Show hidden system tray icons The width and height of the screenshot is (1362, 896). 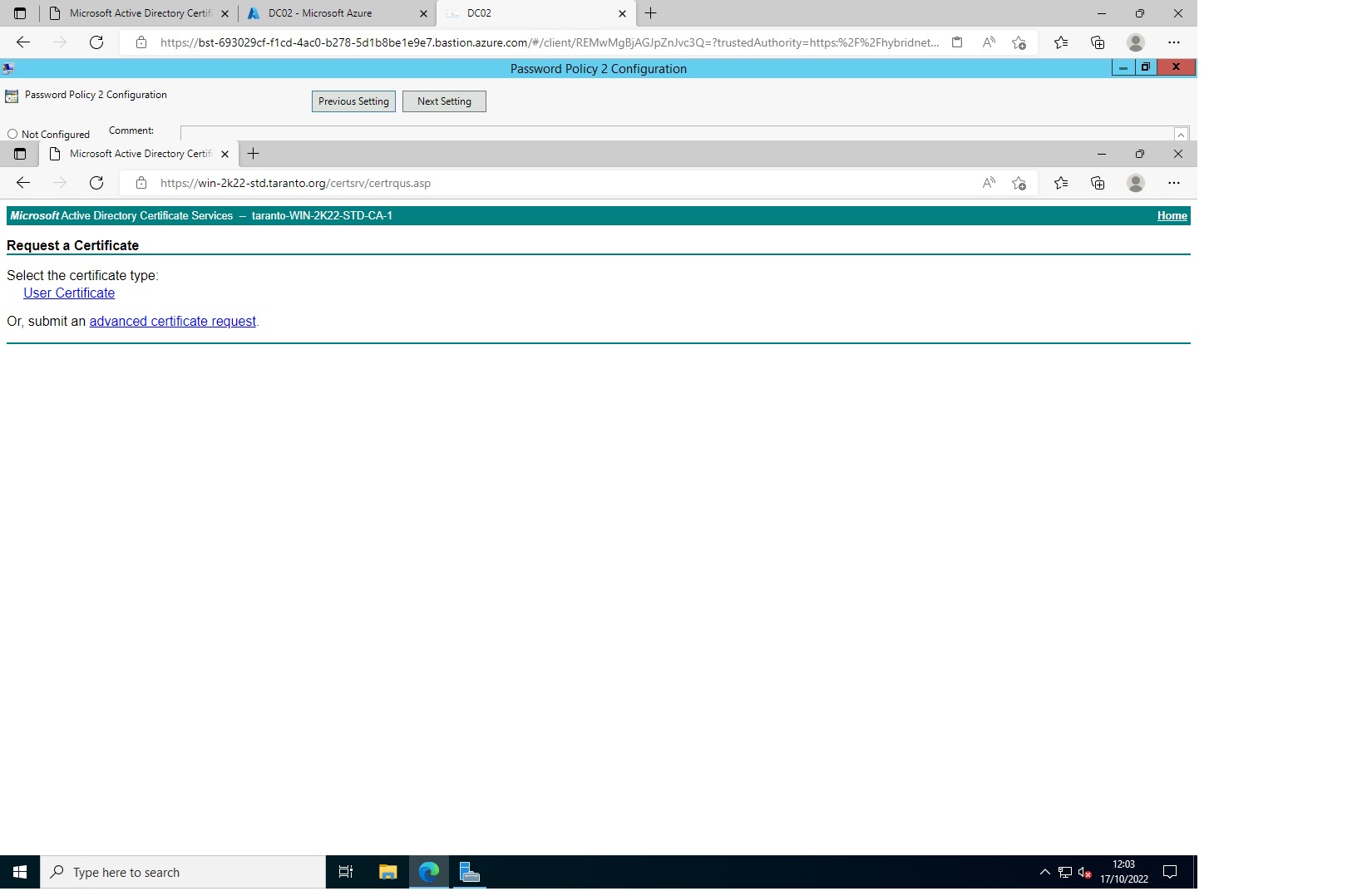pos(1045,872)
